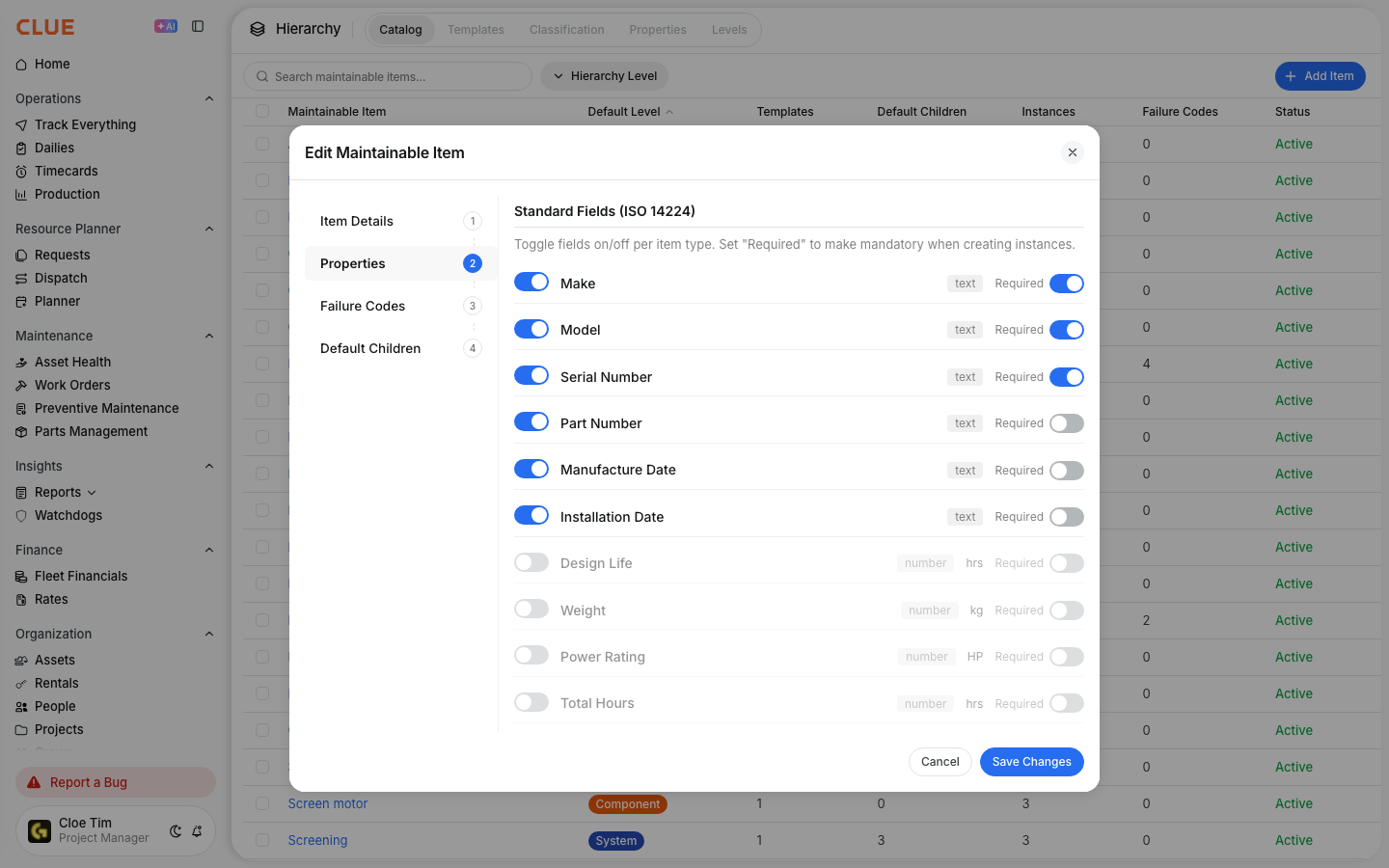Image resolution: width=1389 pixels, height=868 pixels.
Task: Collapse the Insights sidebar section
Action: (209, 466)
